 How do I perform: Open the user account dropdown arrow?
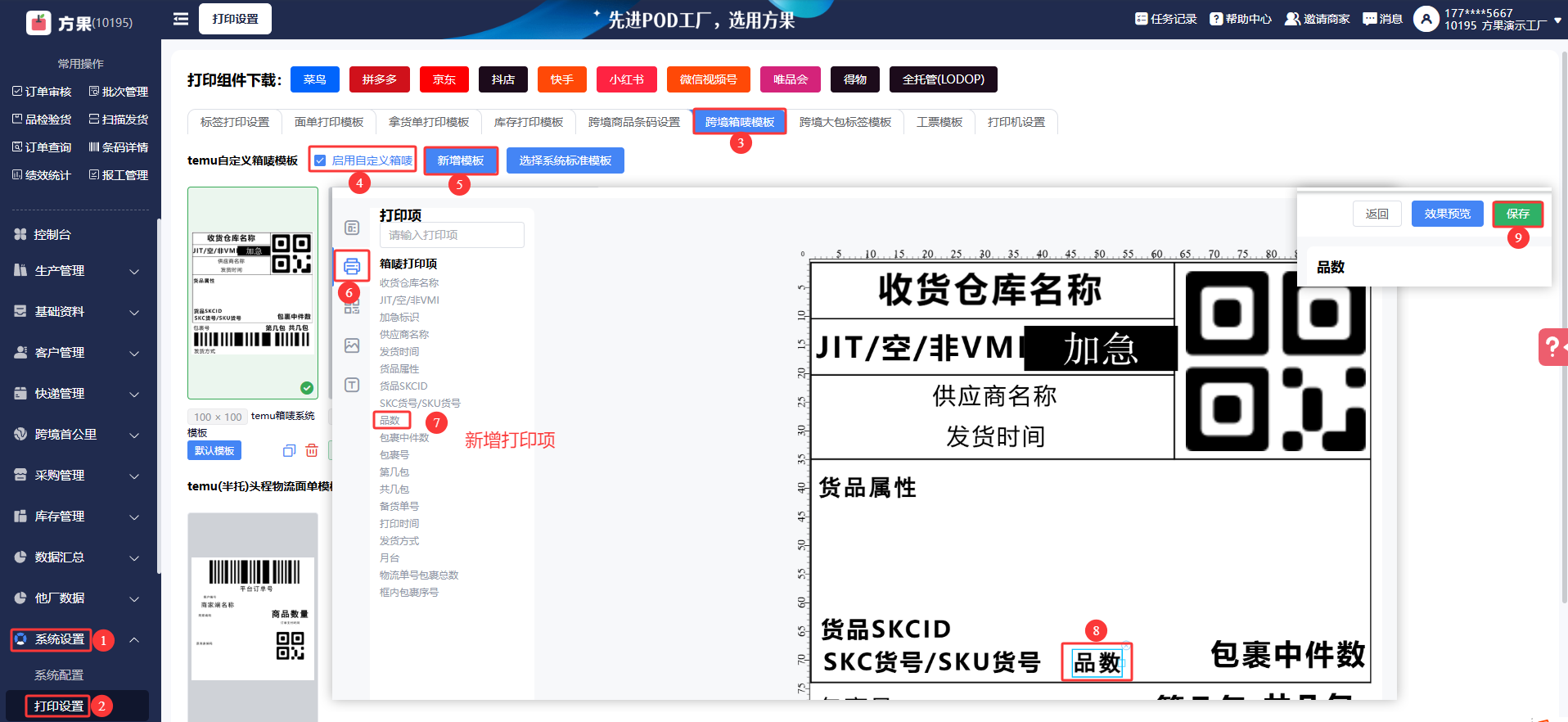click(x=1557, y=20)
